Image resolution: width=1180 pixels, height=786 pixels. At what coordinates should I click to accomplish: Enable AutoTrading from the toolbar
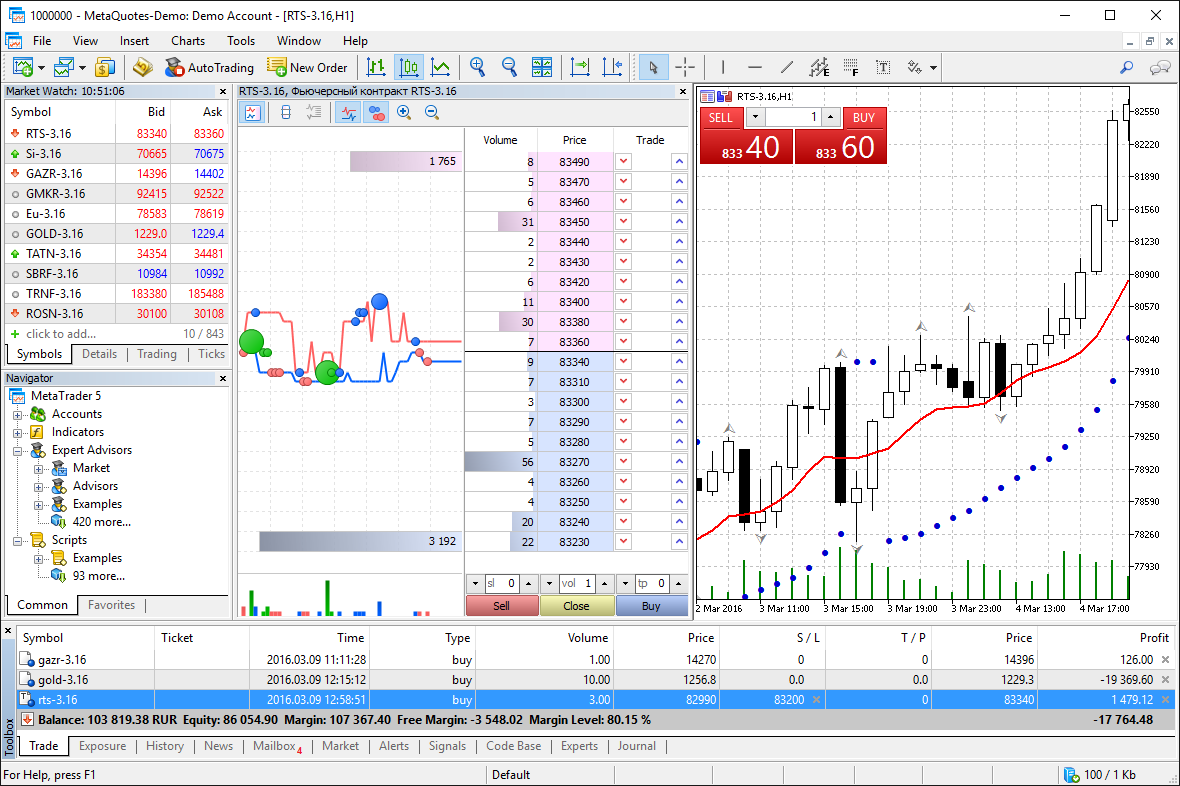click(210, 67)
